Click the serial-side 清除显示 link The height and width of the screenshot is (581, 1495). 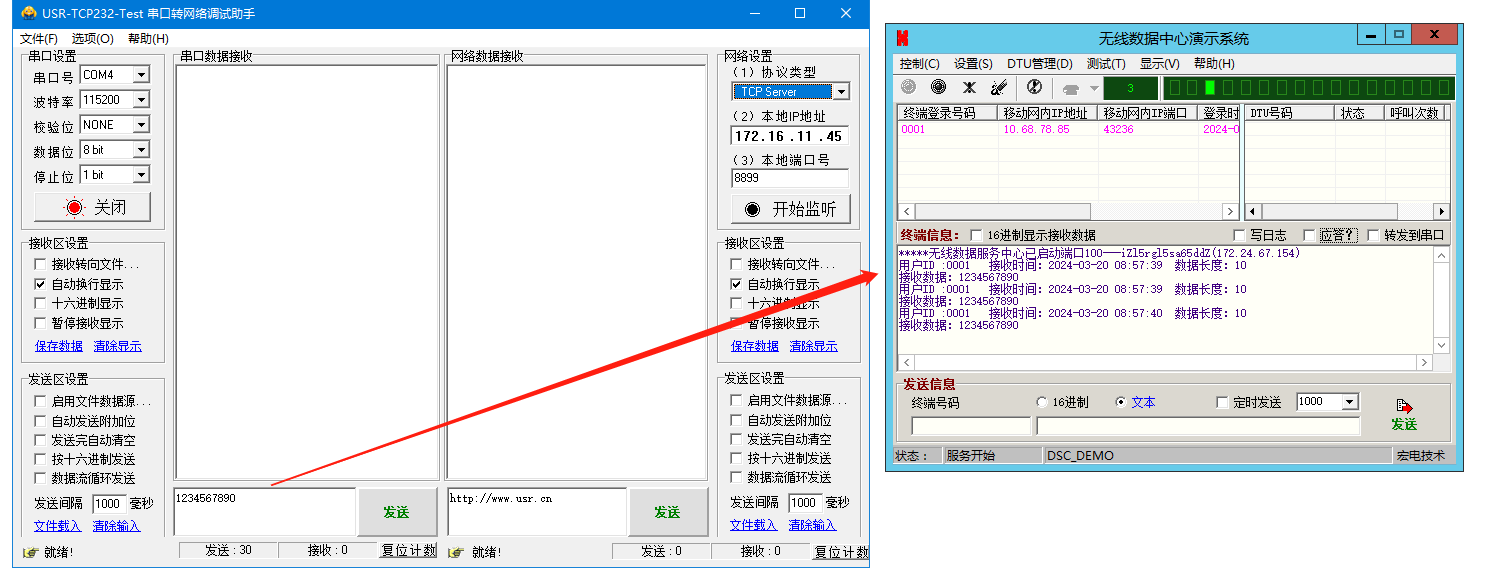pyautogui.click(x=117, y=346)
